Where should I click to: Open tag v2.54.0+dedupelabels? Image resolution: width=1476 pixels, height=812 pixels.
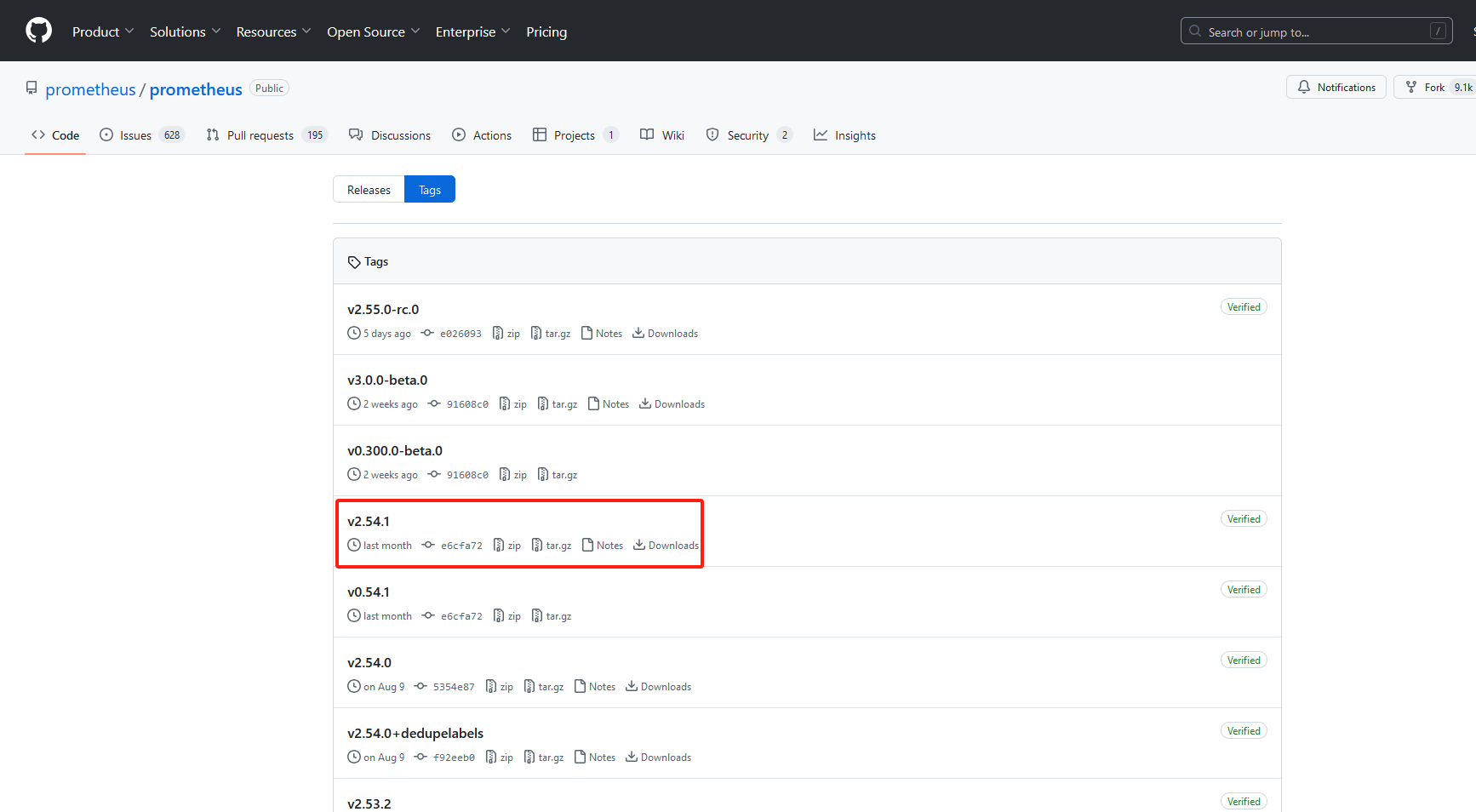coord(415,733)
